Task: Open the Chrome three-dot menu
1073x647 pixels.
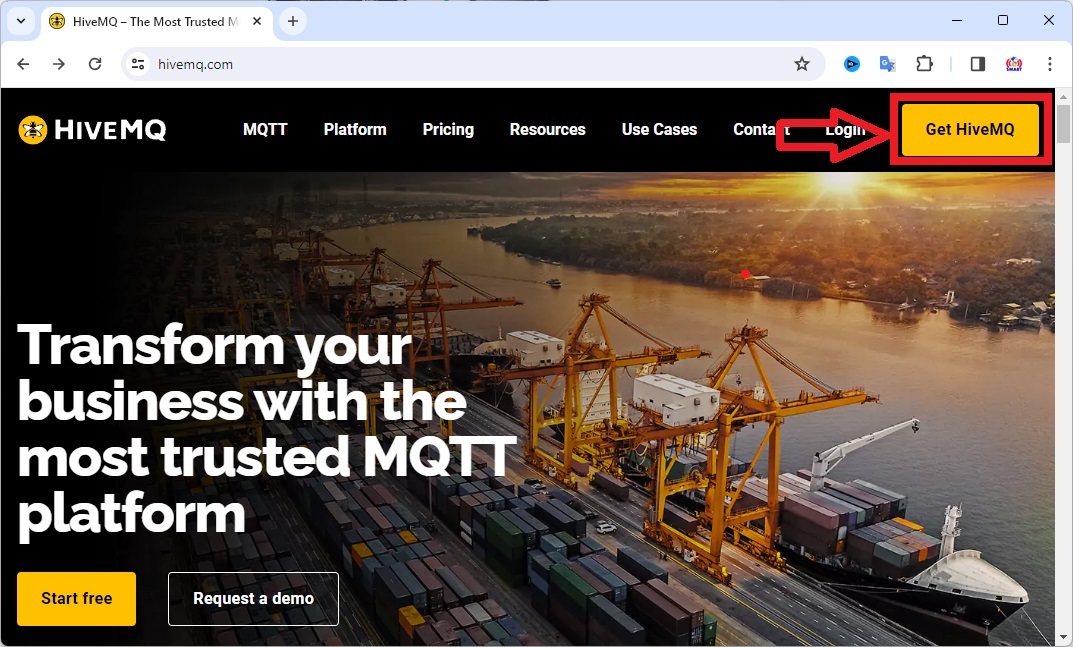Action: pyautogui.click(x=1049, y=64)
